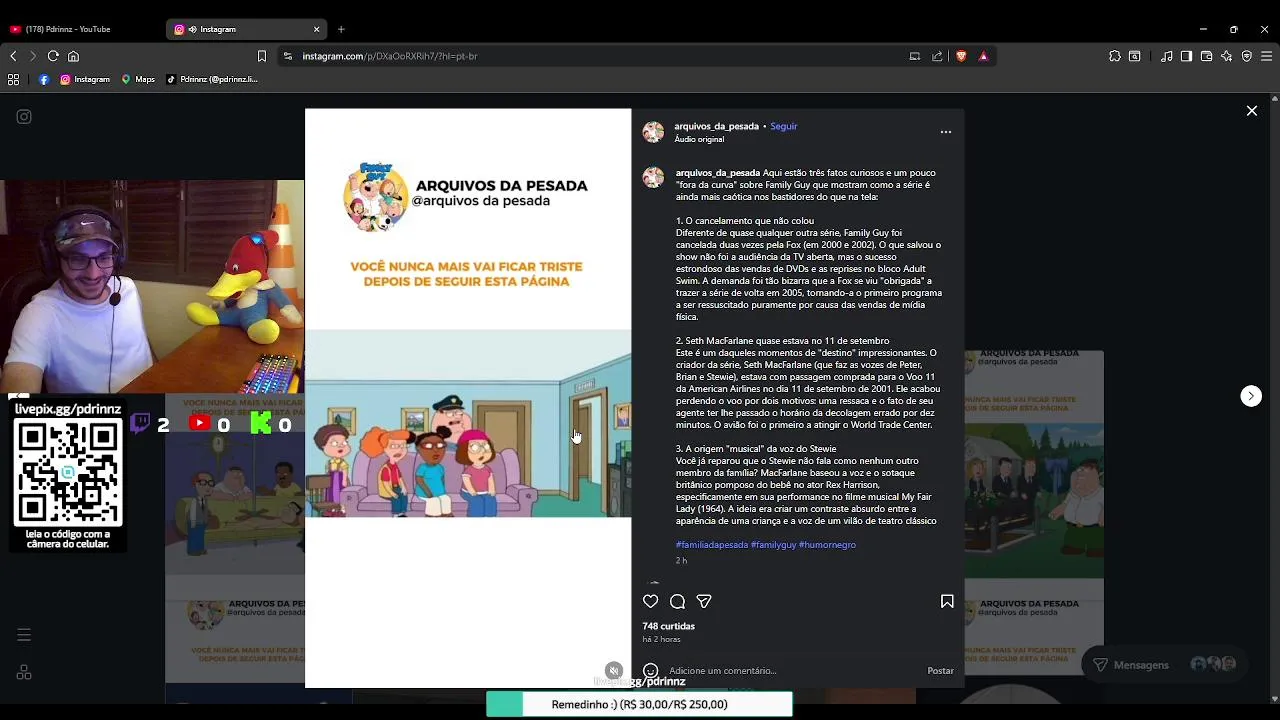Close the Instagram post overlay
Viewport: 1280px width, 720px height.
click(x=1251, y=111)
